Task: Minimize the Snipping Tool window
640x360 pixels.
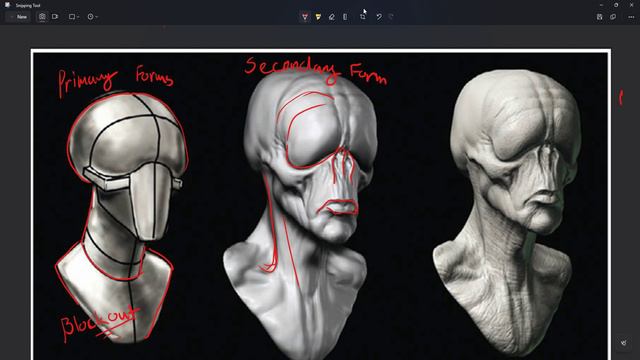Action: coord(601,5)
